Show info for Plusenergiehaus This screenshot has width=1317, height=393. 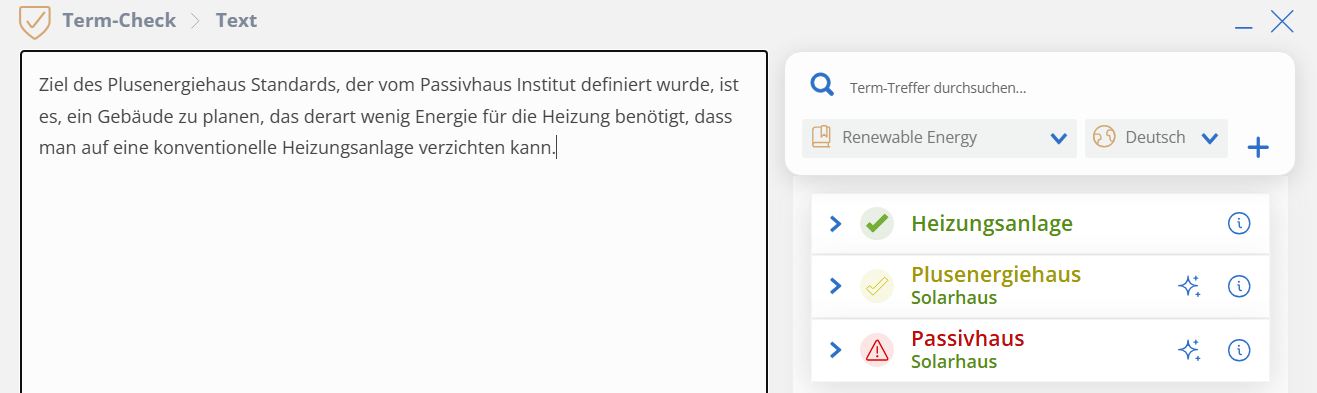pyautogui.click(x=1239, y=286)
